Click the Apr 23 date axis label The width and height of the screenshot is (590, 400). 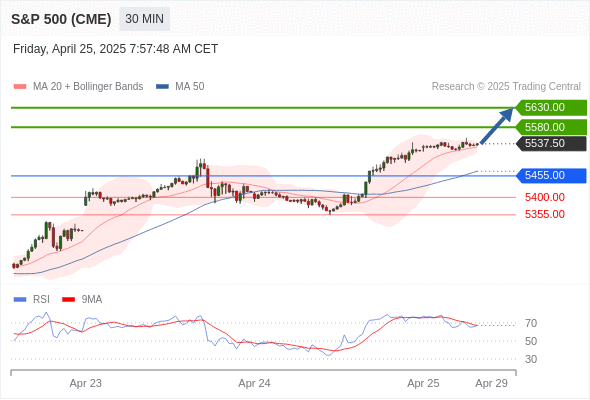pyautogui.click(x=85, y=383)
